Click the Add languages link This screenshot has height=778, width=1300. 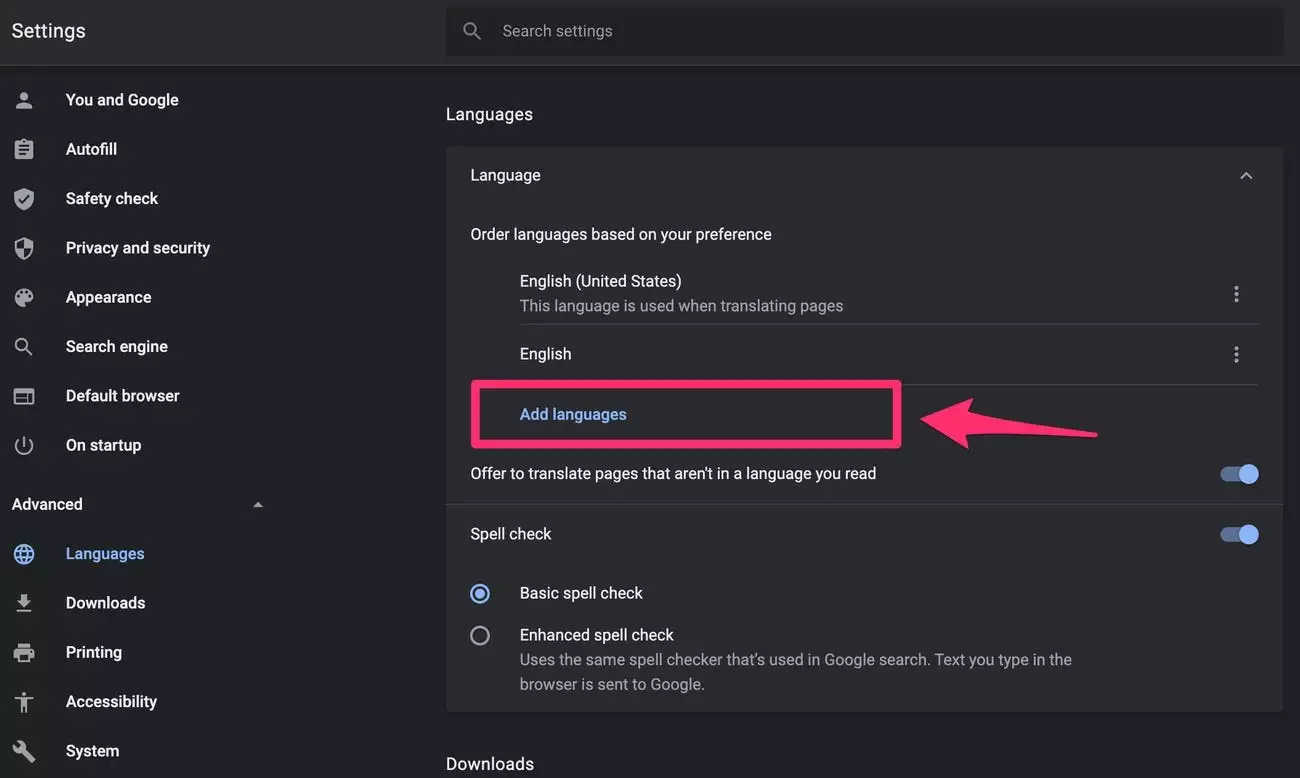click(x=573, y=414)
